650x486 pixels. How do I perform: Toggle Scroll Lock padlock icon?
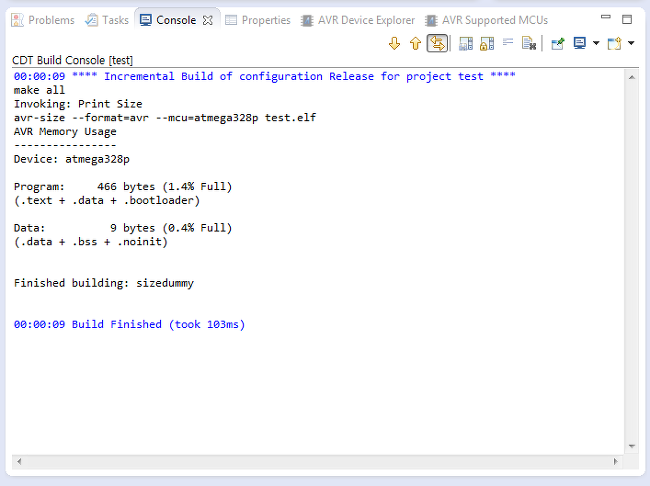click(487, 43)
